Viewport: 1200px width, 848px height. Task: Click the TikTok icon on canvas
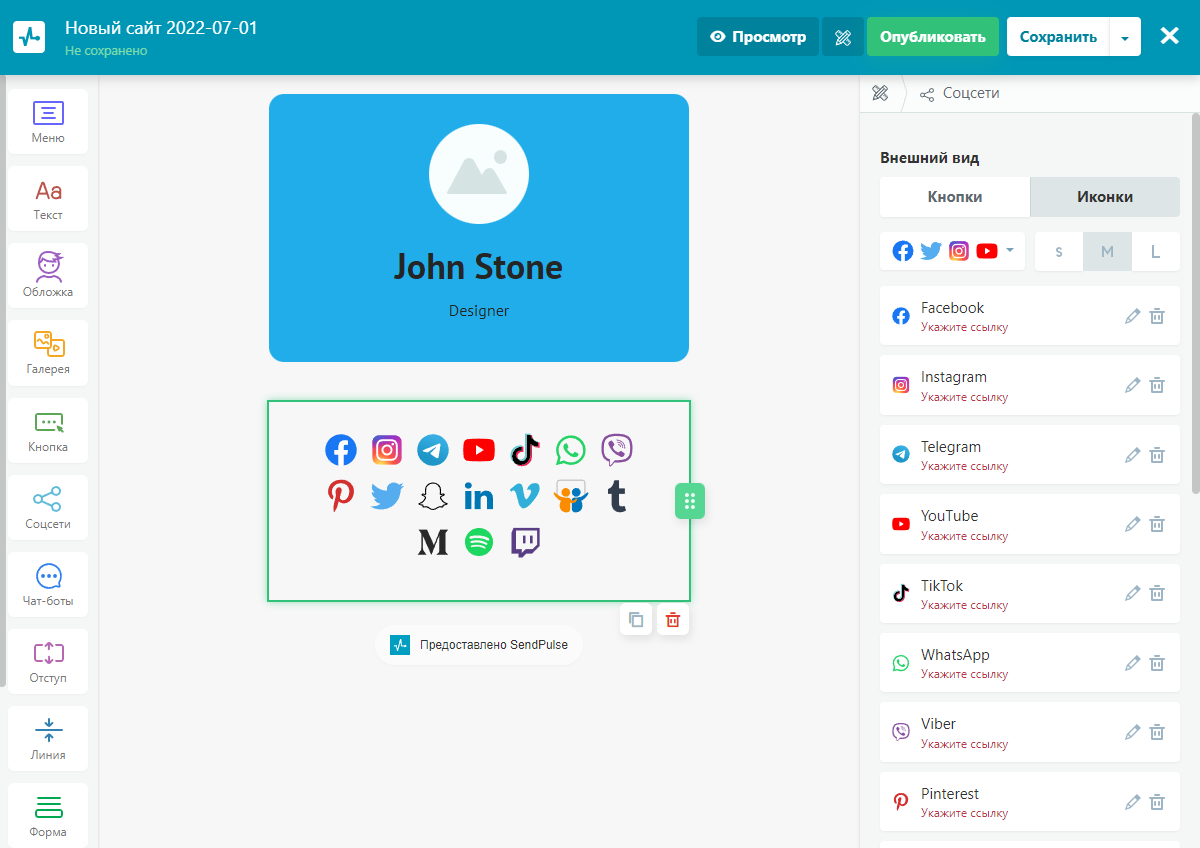click(x=525, y=450)
